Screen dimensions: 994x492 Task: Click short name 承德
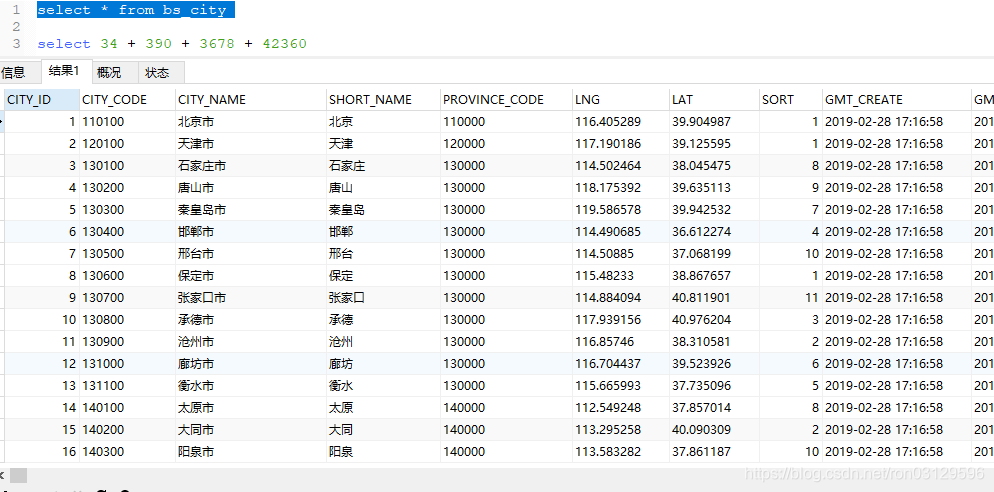383,320
